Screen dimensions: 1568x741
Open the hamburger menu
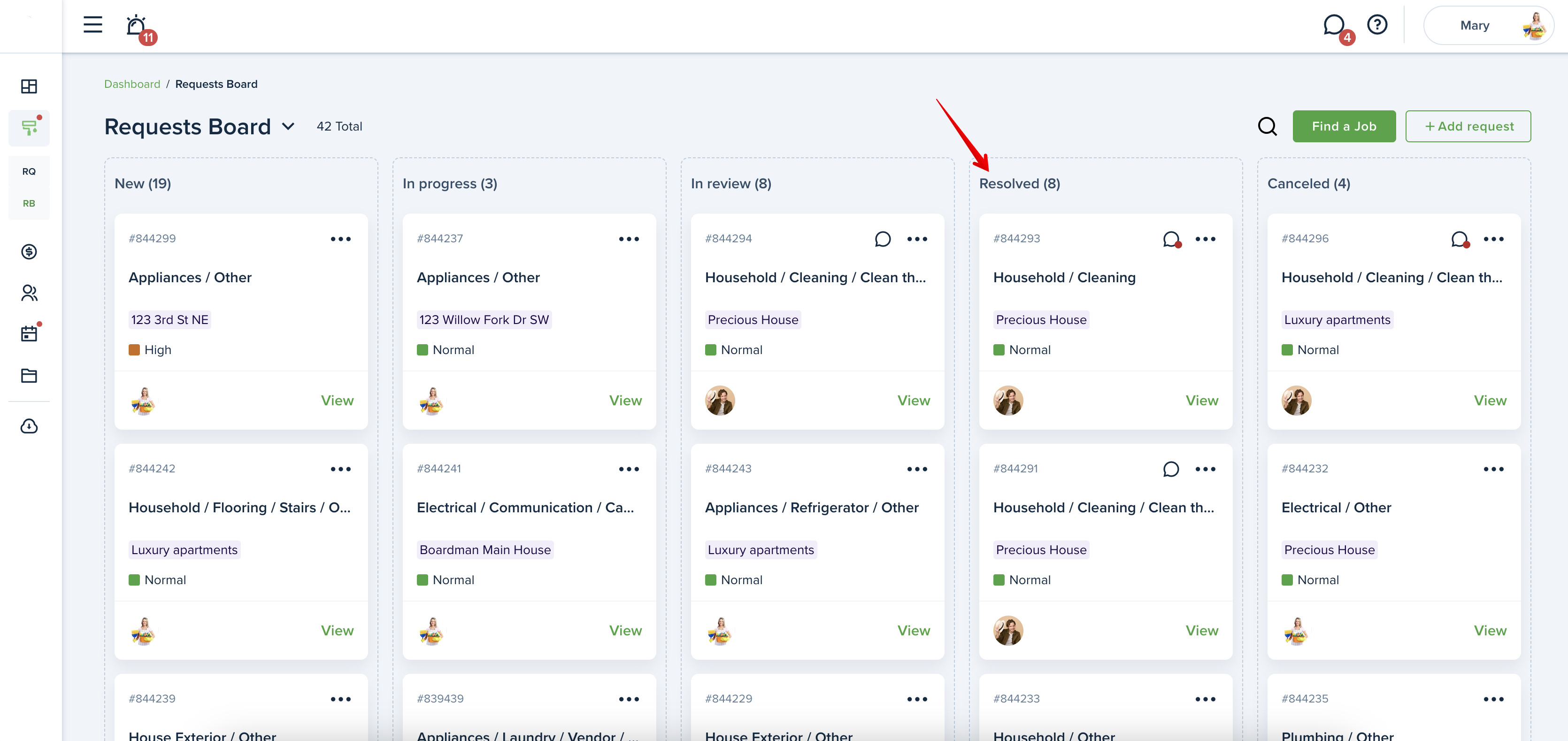point(92,25)
